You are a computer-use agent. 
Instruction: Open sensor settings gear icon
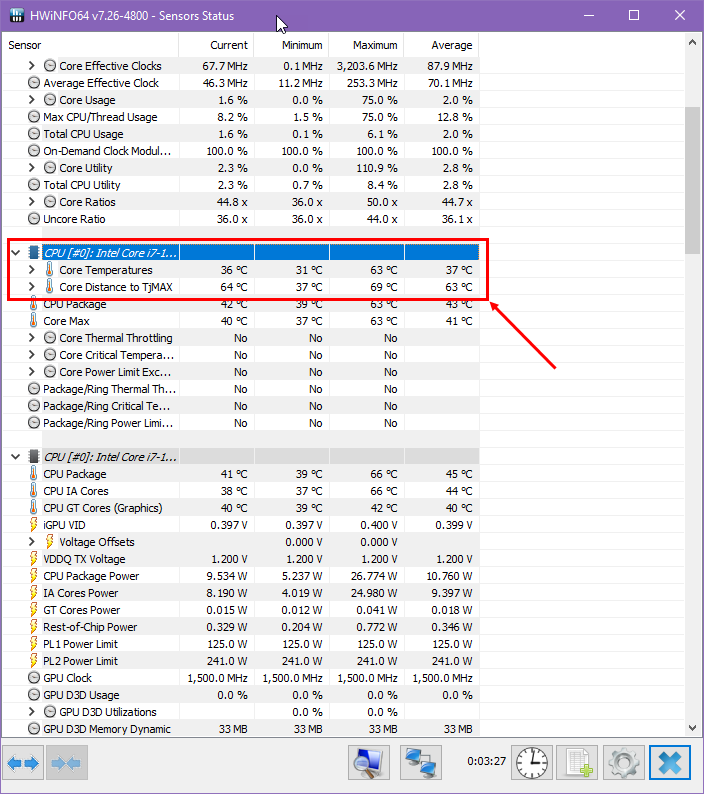coord(624,763)
